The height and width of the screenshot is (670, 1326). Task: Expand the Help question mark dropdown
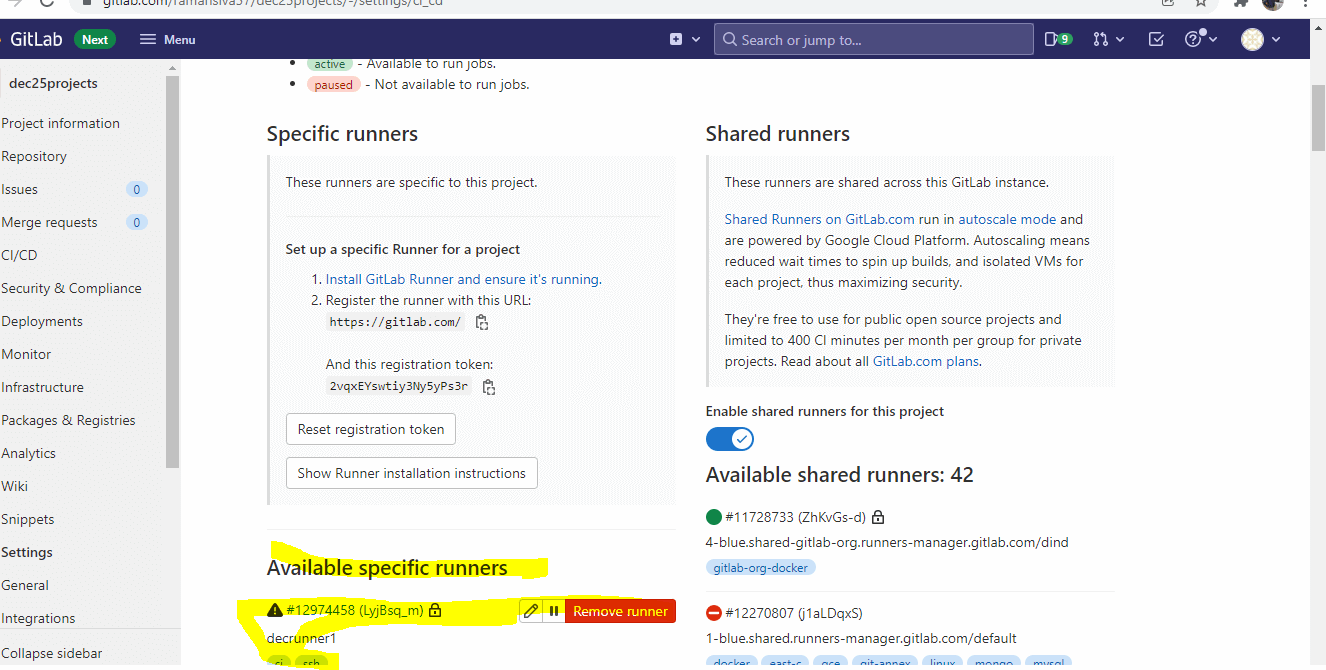1200,40
